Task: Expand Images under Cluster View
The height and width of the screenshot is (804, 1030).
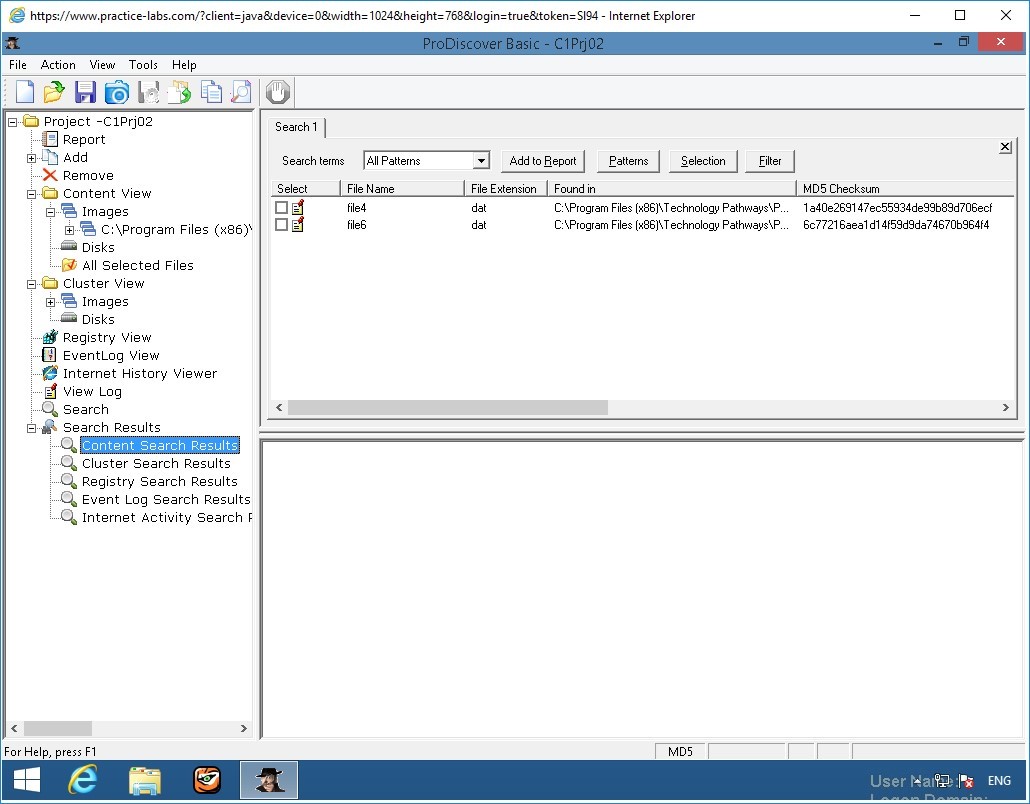Action: [51, 302]
